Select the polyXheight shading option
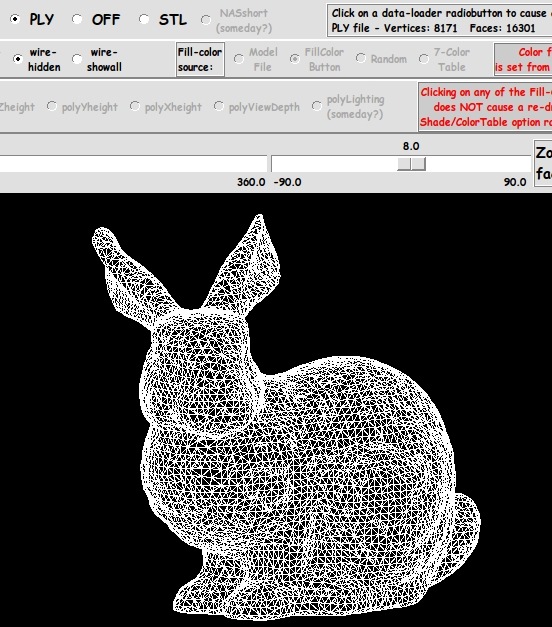Image resolution: width=552 pixels, height=627 pixels. point(135,106)
